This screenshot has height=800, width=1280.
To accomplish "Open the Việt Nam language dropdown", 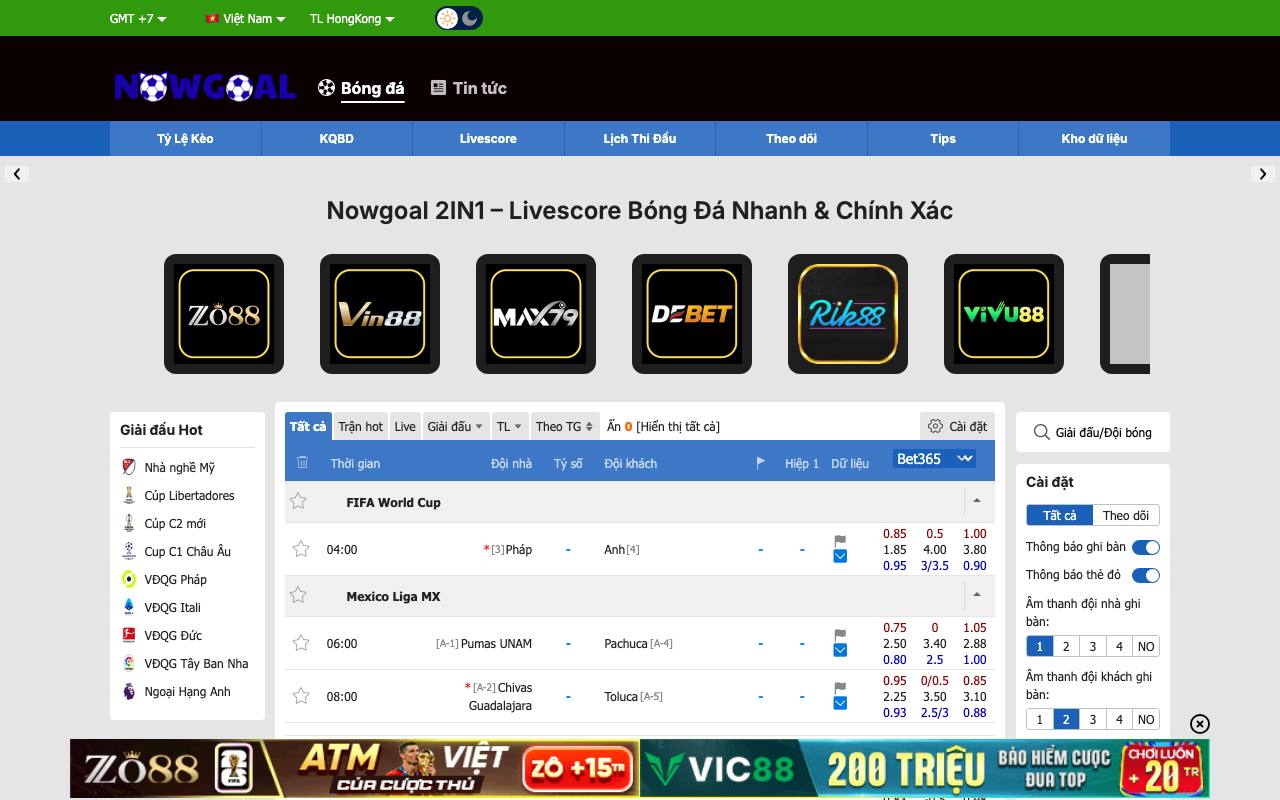I will click(x=245, y=19).
